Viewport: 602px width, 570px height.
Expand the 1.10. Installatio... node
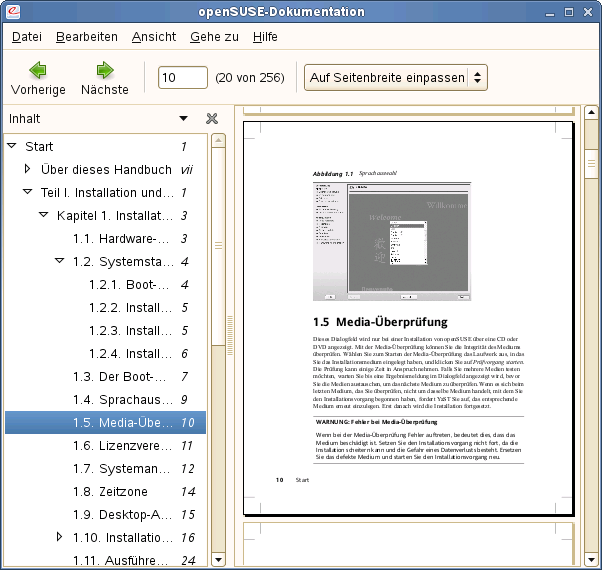pos(60,537)
